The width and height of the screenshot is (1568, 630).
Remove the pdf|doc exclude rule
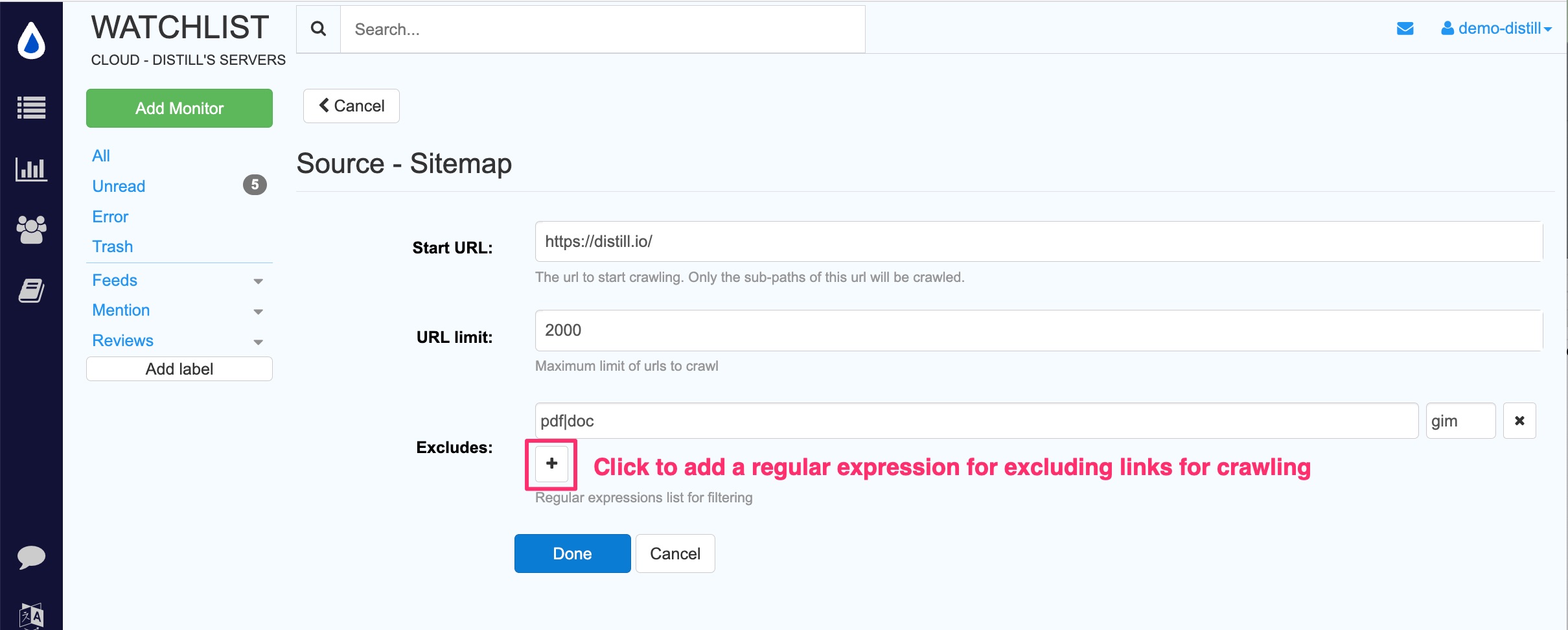coord(1519,420)
